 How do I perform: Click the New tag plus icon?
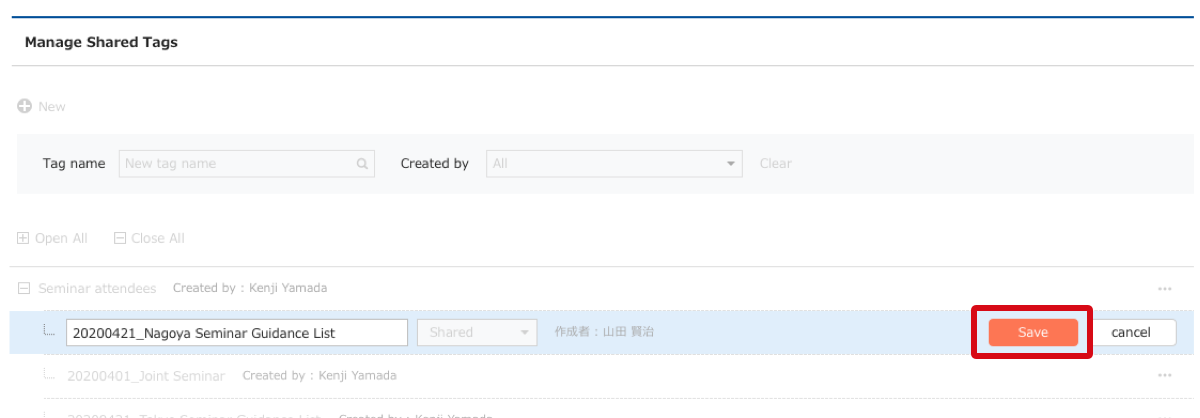pyautogui.click(x=25, y=106)
